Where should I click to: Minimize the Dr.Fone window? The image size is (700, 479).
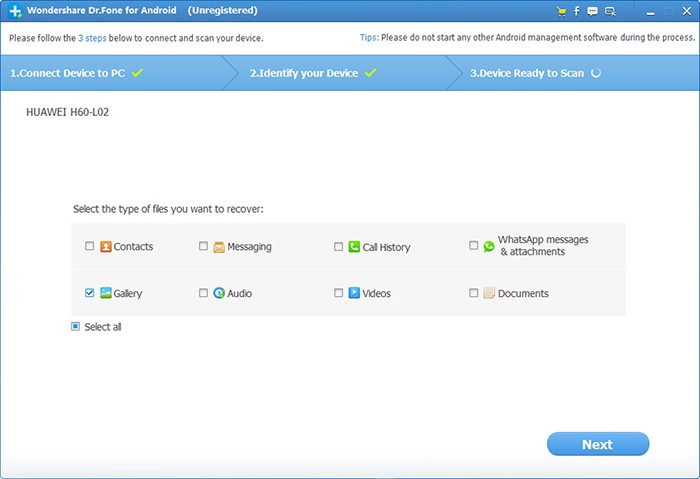(650, 12)
